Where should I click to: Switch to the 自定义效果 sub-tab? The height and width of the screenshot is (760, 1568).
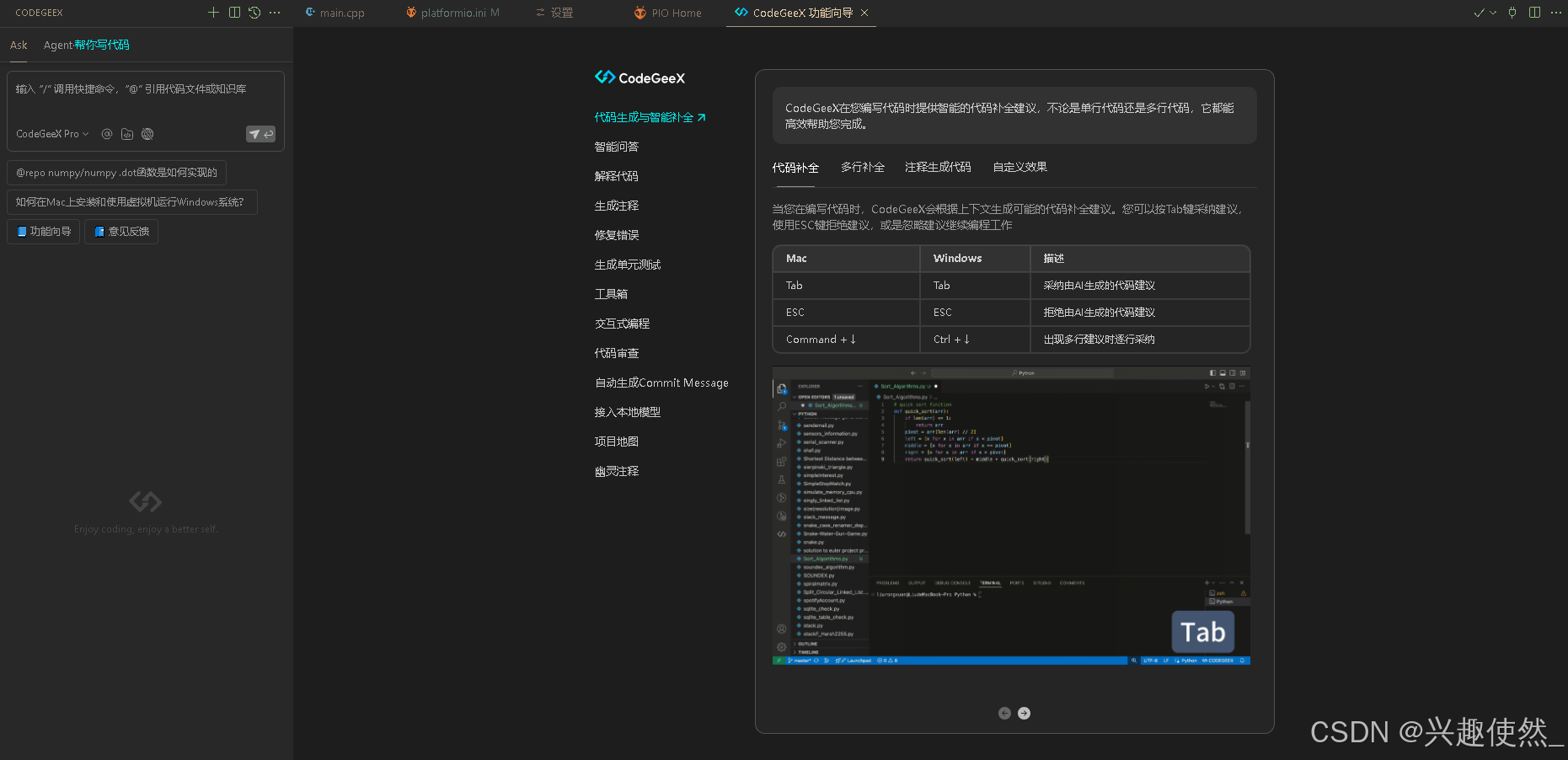(1019, 167)
